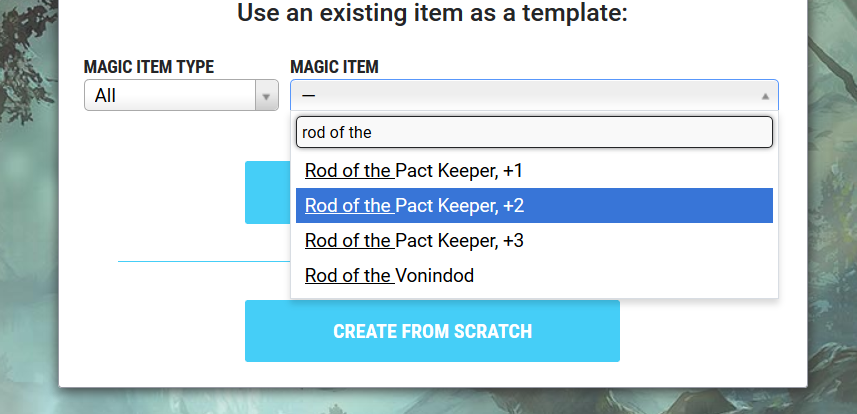Click the forest background left of the dialog
857x414 pixels.
(x=29, y=207)
